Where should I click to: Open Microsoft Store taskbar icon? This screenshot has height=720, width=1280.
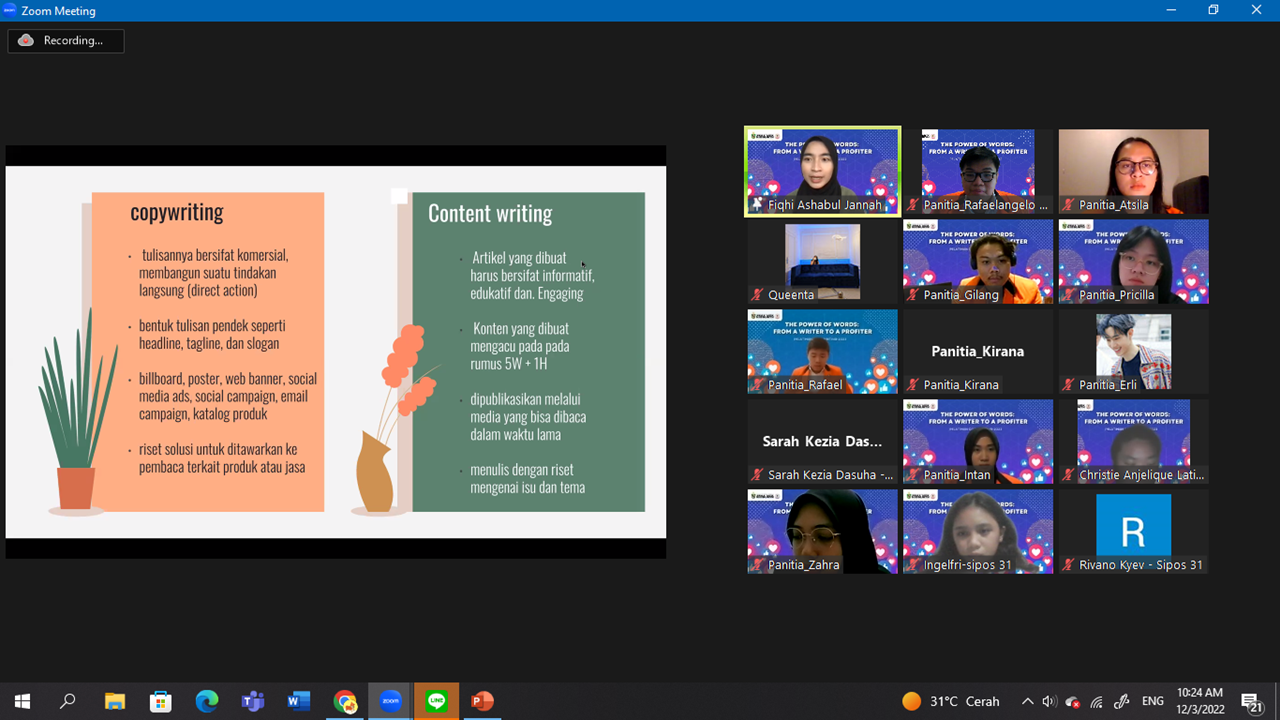160,701
